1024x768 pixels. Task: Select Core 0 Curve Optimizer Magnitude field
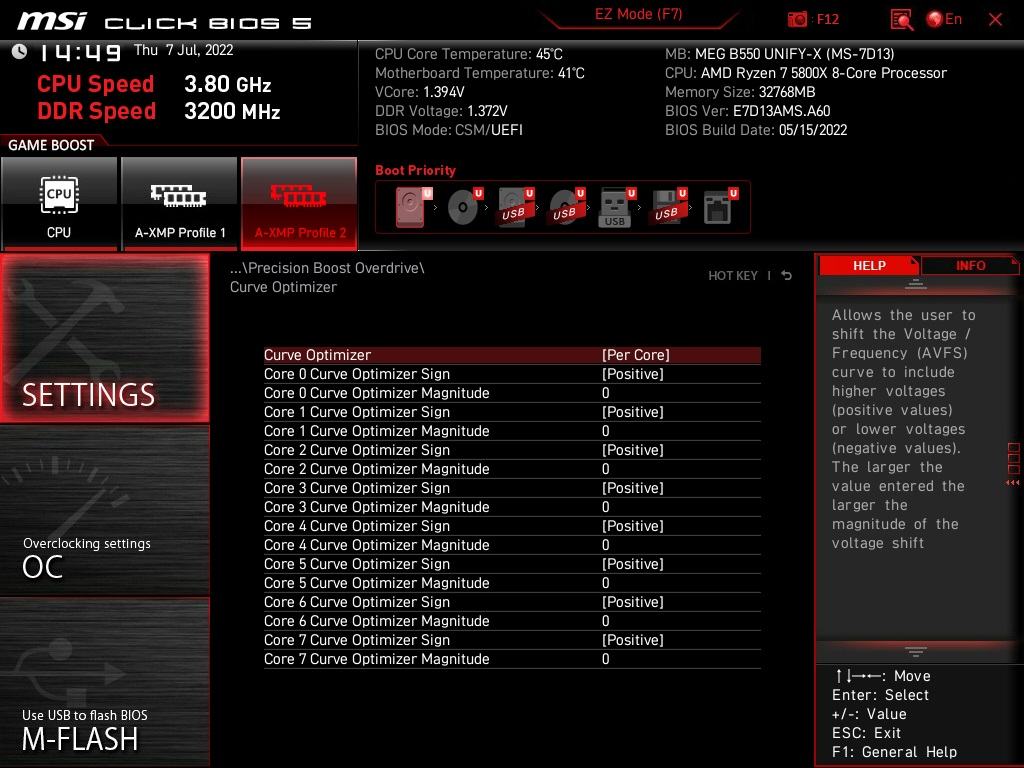click(x=512, y=392)
